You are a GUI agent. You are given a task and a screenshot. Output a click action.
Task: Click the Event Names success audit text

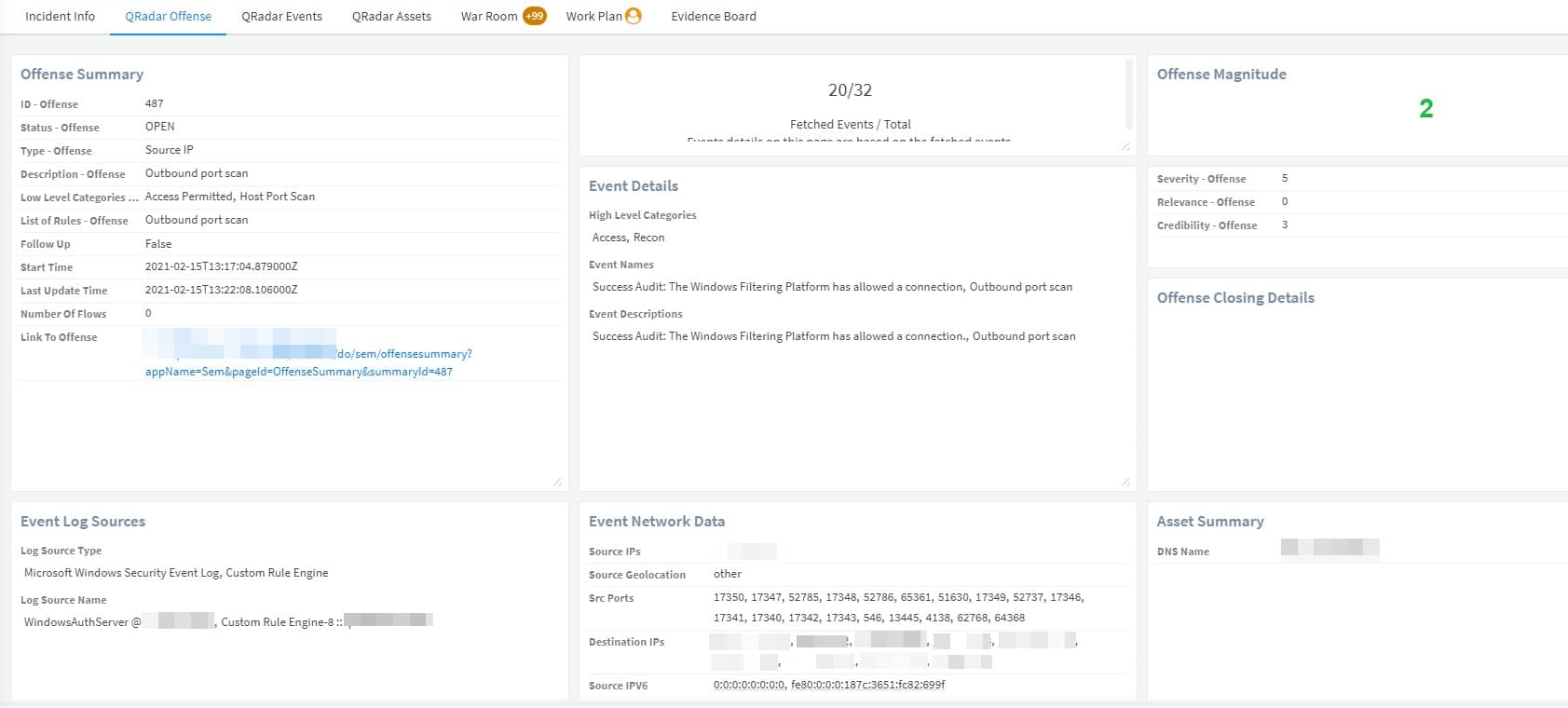pos(832,287)
